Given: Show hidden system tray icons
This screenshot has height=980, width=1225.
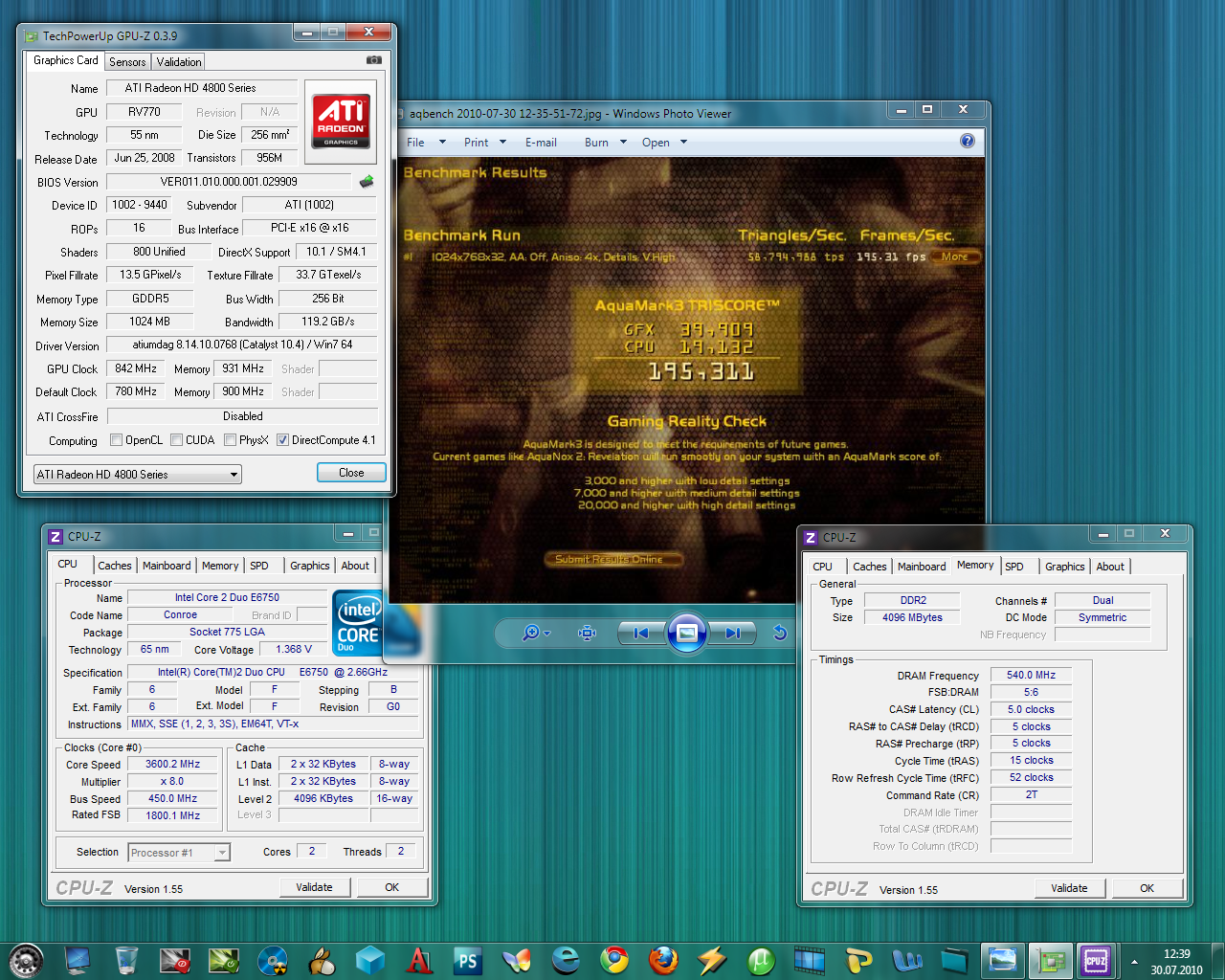Looking at the screenshot, I should (1134, 961).
